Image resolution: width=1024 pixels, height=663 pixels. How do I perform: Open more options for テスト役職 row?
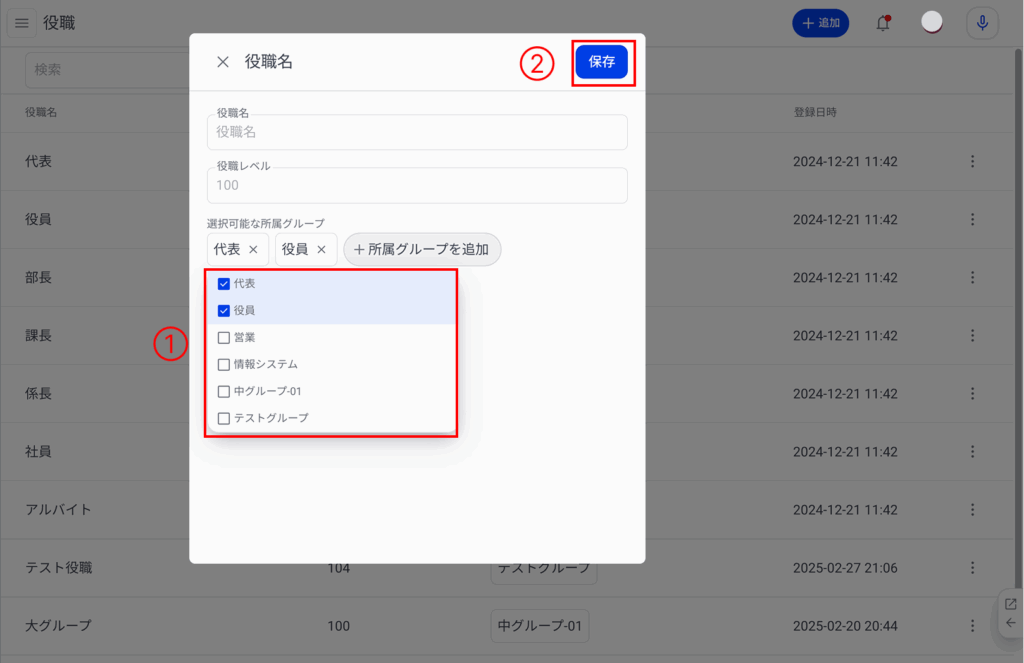(972, 568)
